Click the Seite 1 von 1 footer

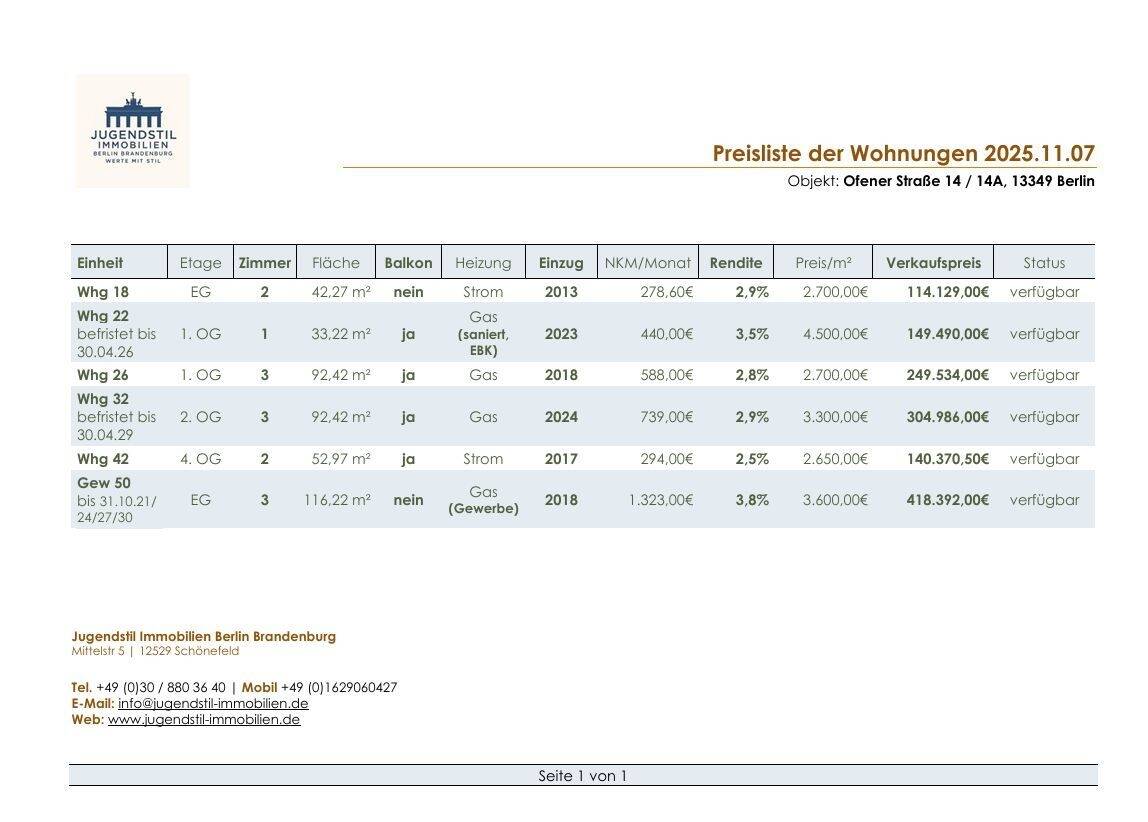pyautogui.click(x=583, y=774)
